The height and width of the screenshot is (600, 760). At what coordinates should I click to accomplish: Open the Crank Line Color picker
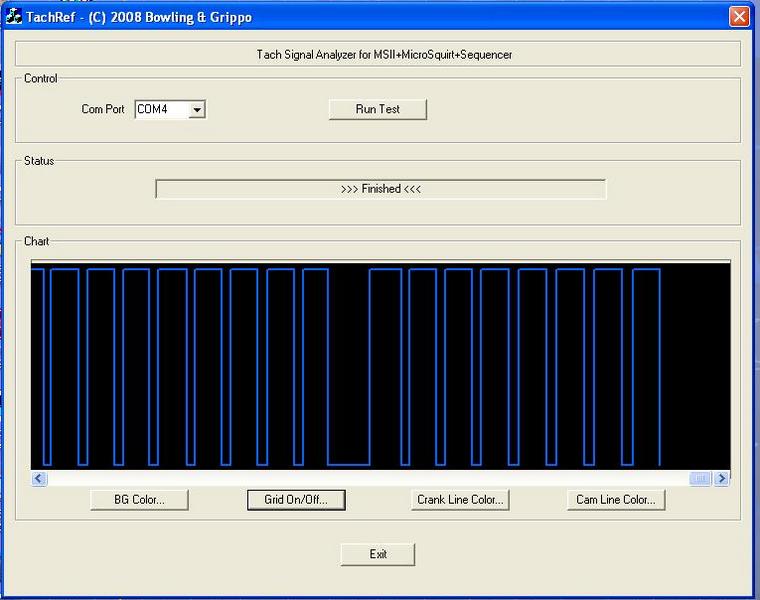pyautogui.click(x=460, y=500)
